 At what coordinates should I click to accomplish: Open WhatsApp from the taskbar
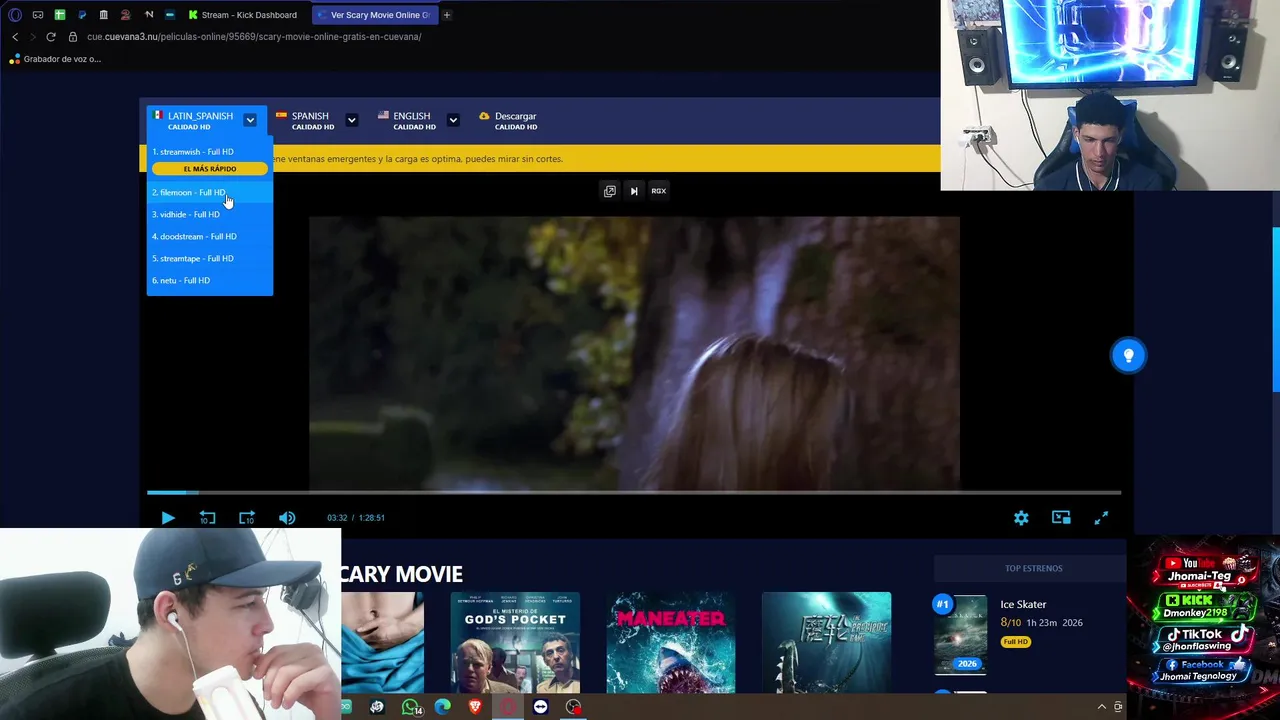[x=410, y=707]
